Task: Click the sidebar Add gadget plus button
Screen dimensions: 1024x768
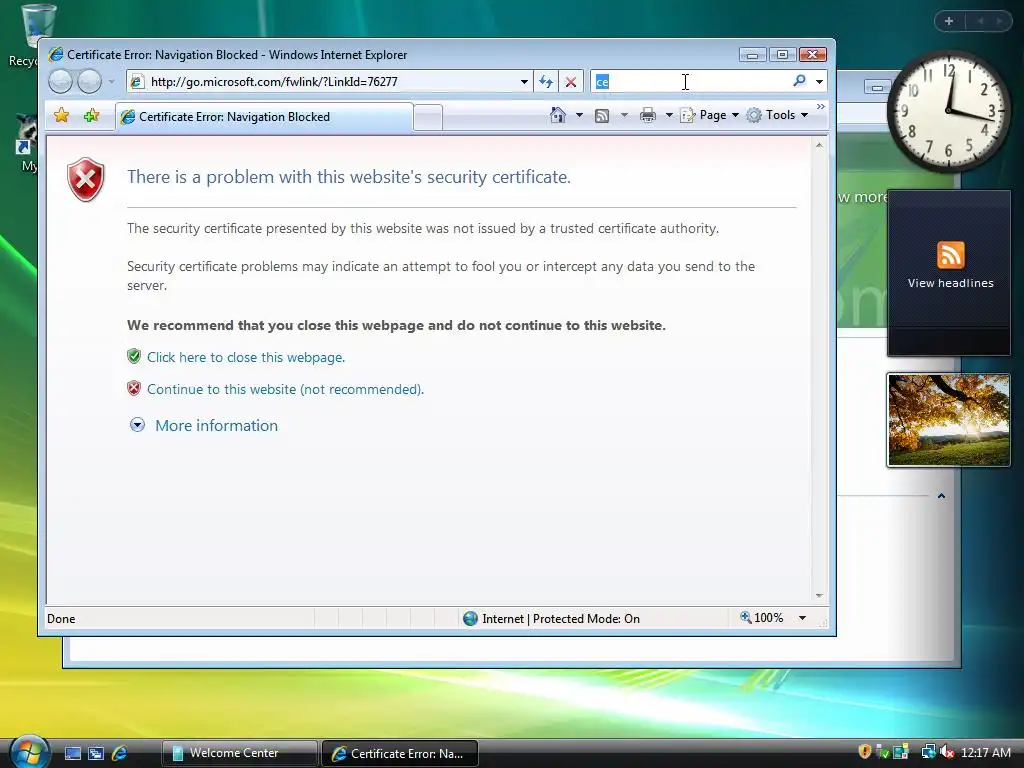Action: pos(949,21)
